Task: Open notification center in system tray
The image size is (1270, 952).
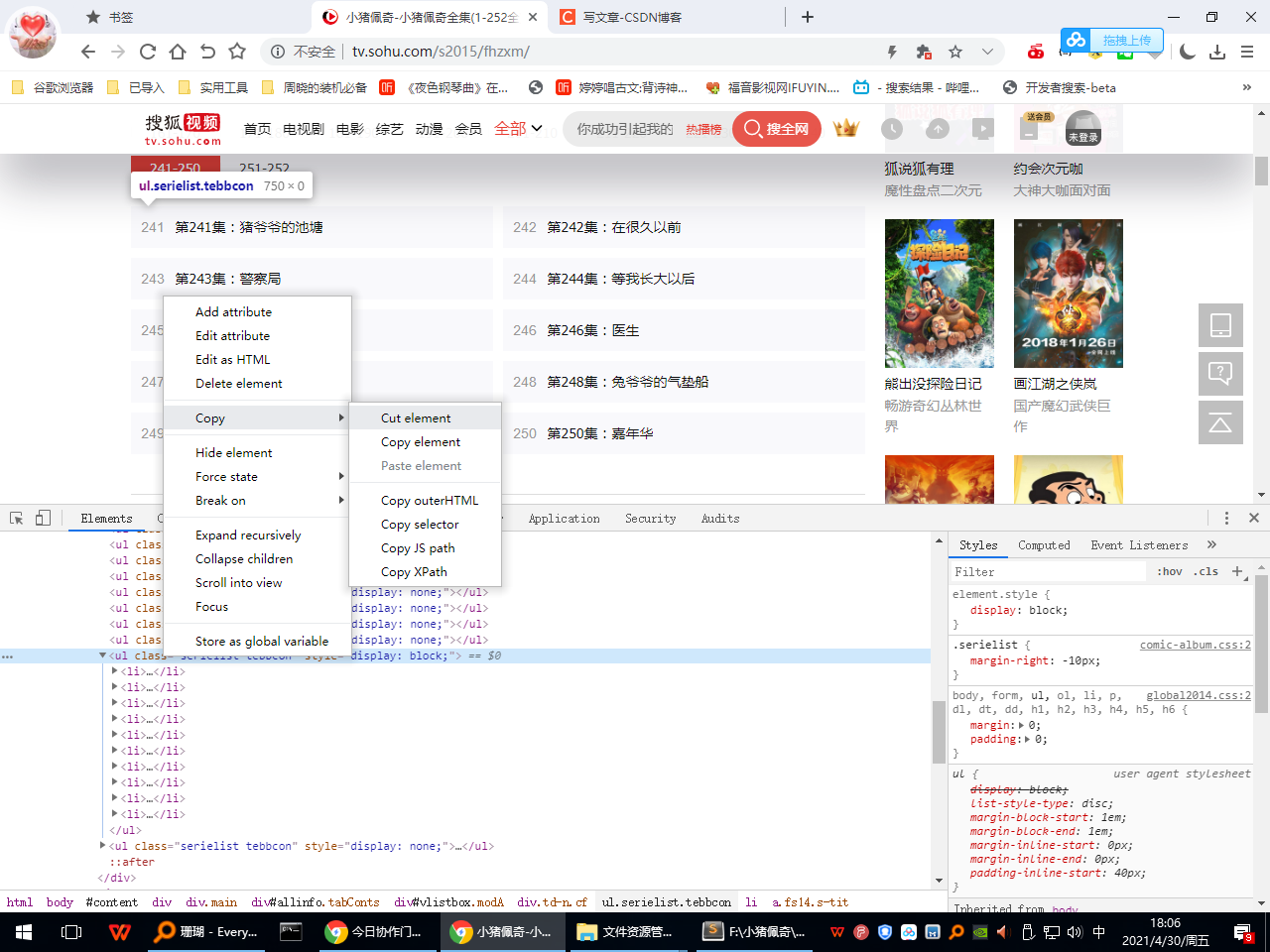Action: [x=1243, y=932]
